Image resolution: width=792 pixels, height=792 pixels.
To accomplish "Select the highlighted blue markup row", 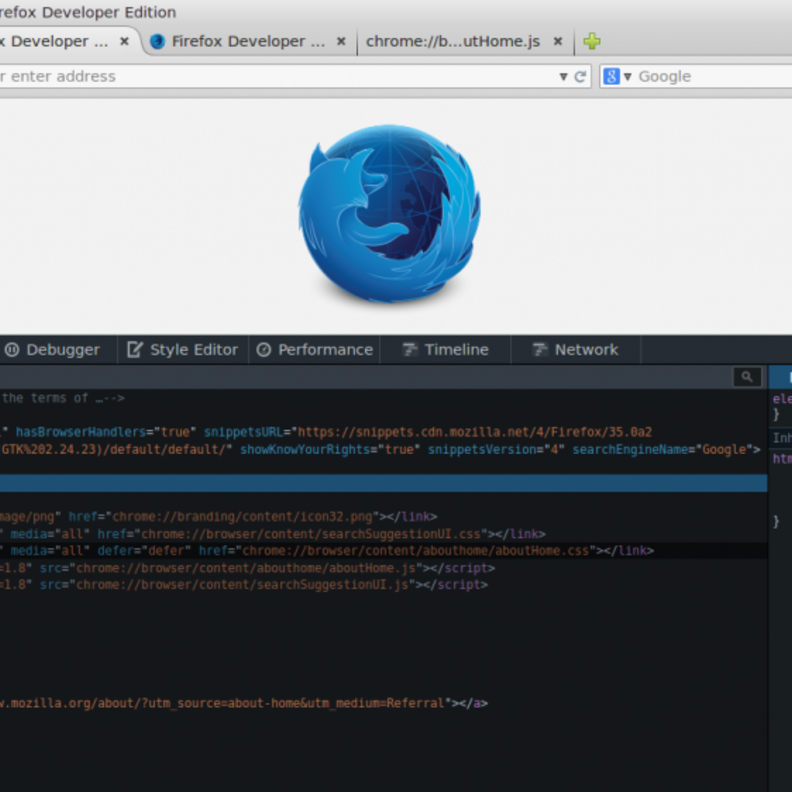I will (x=380, y=483).
